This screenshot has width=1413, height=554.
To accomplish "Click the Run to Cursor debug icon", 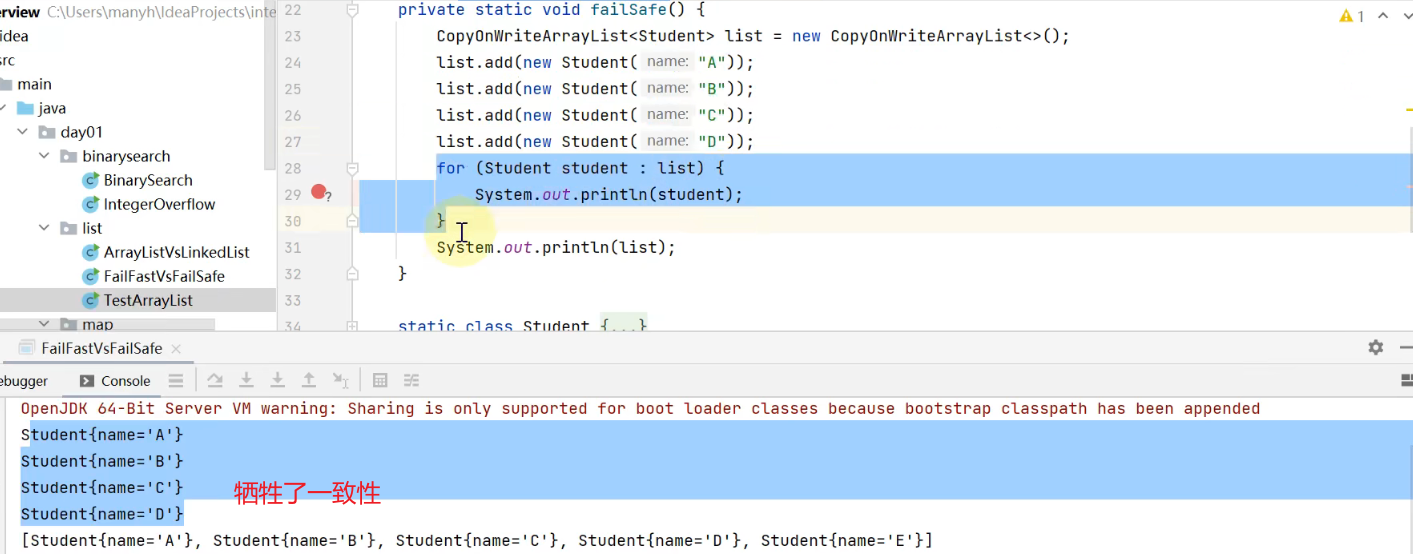I will [341, 380].
